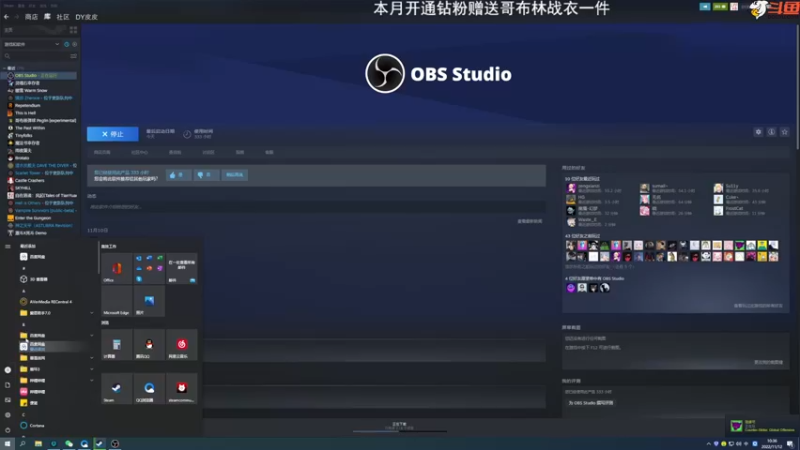Screen dimensions: 800x450
Task: Click the thumbs down not recommend button
Action: 206,175
